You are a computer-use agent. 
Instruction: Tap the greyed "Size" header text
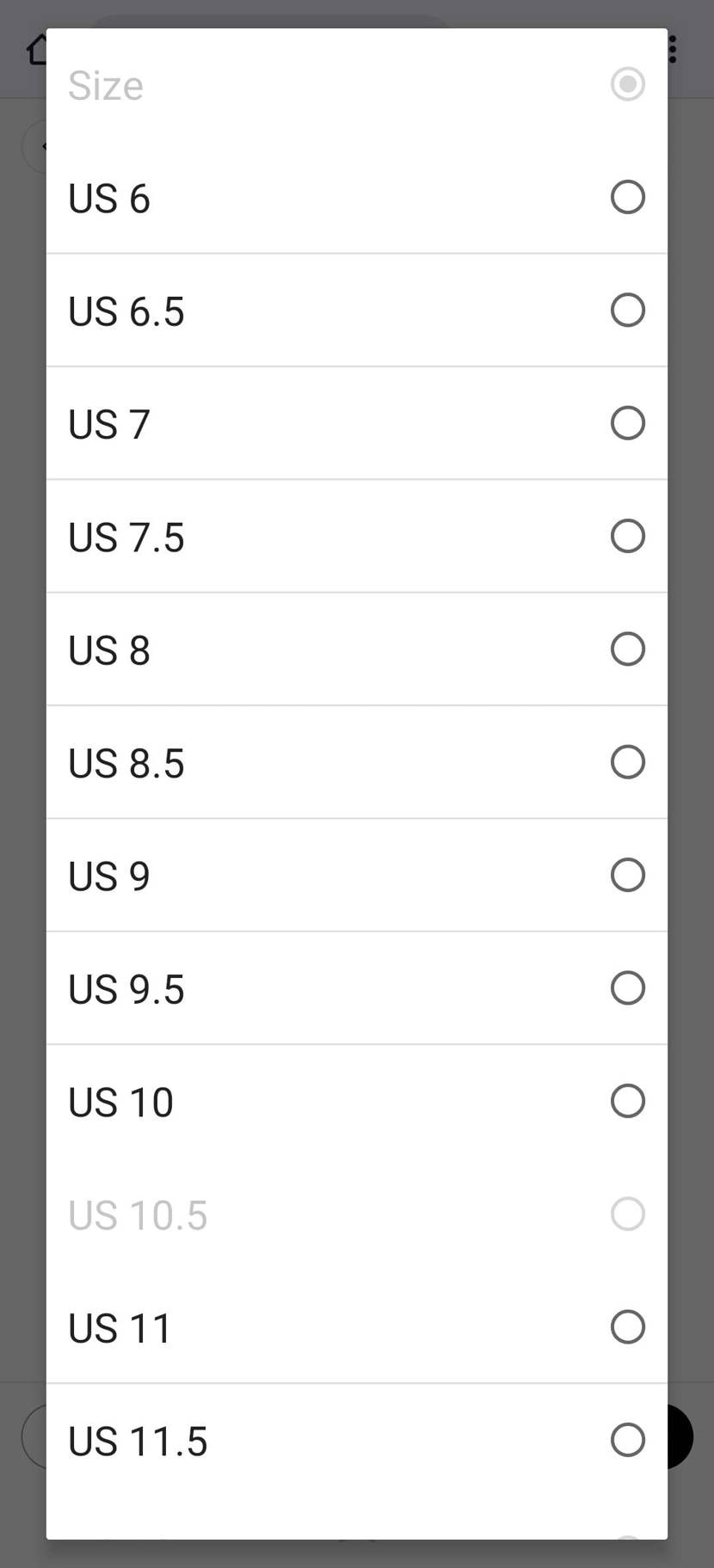click(106, 86)
